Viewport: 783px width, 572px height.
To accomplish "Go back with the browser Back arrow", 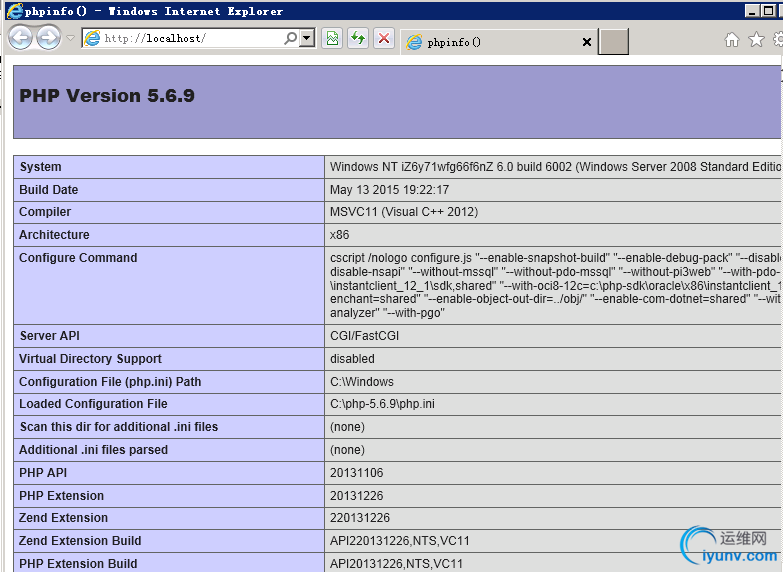I will click(20, 37).
